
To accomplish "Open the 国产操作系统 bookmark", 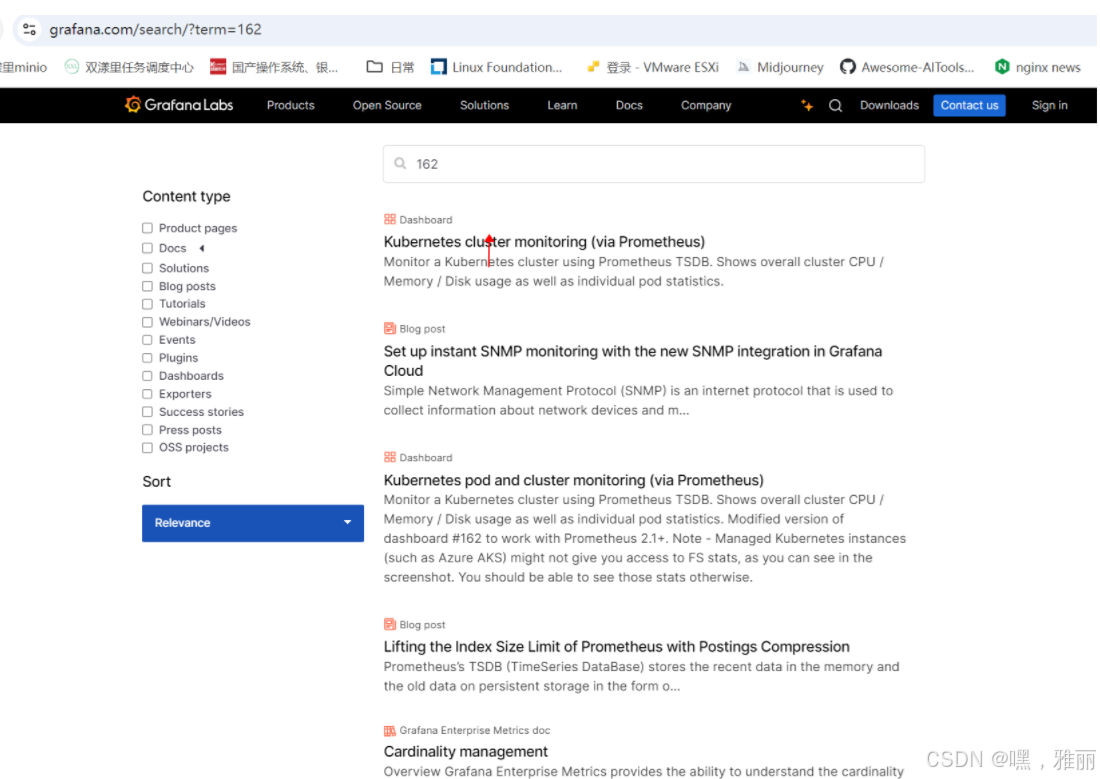I will pyautogui.click(x=274, y=67).
